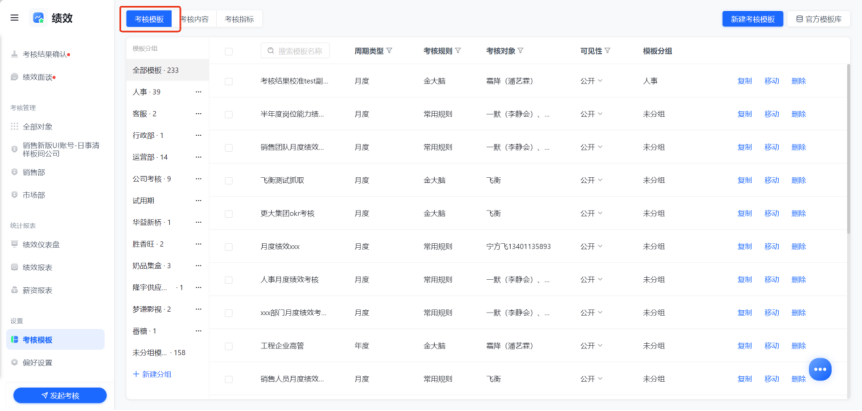Open 全部对象 in the sidebar
This screenshot has height=411, width=862.
(x=38, y=126)
